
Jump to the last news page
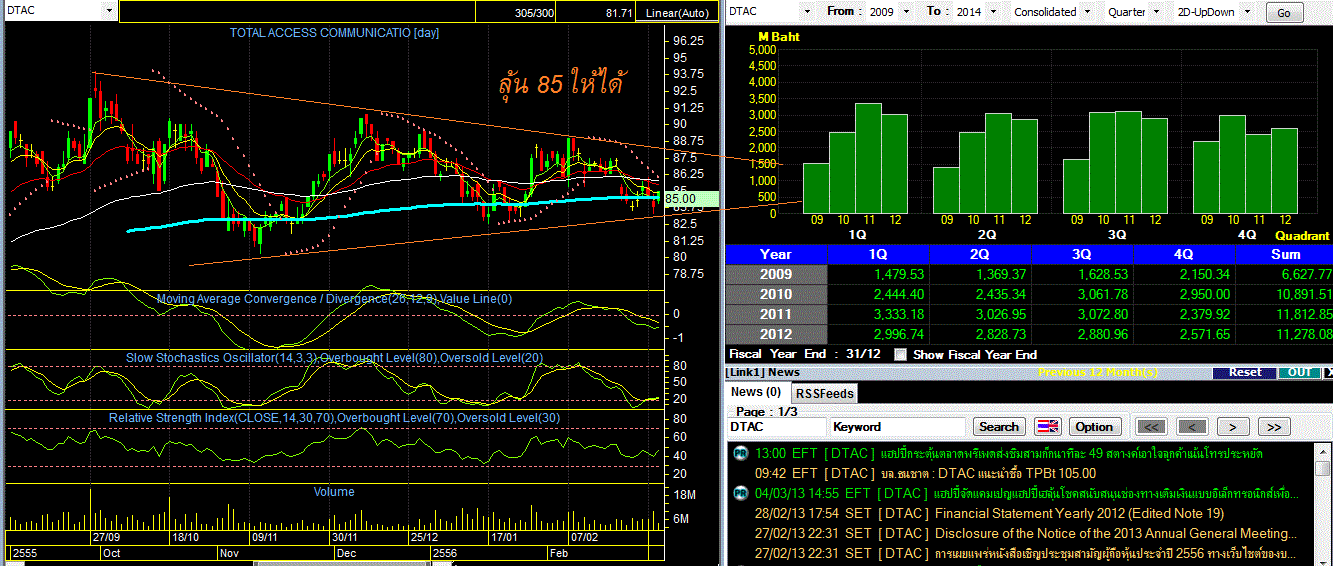pos(1273,427)
